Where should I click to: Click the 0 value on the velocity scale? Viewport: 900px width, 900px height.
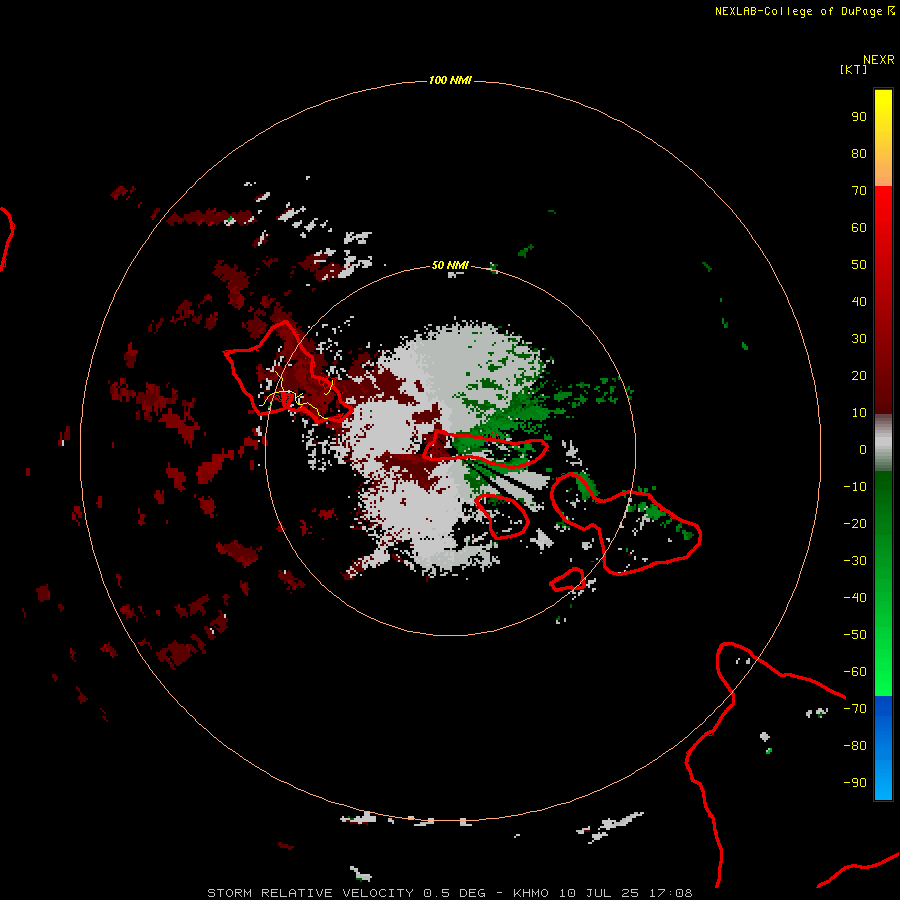[x=863, y=449]
